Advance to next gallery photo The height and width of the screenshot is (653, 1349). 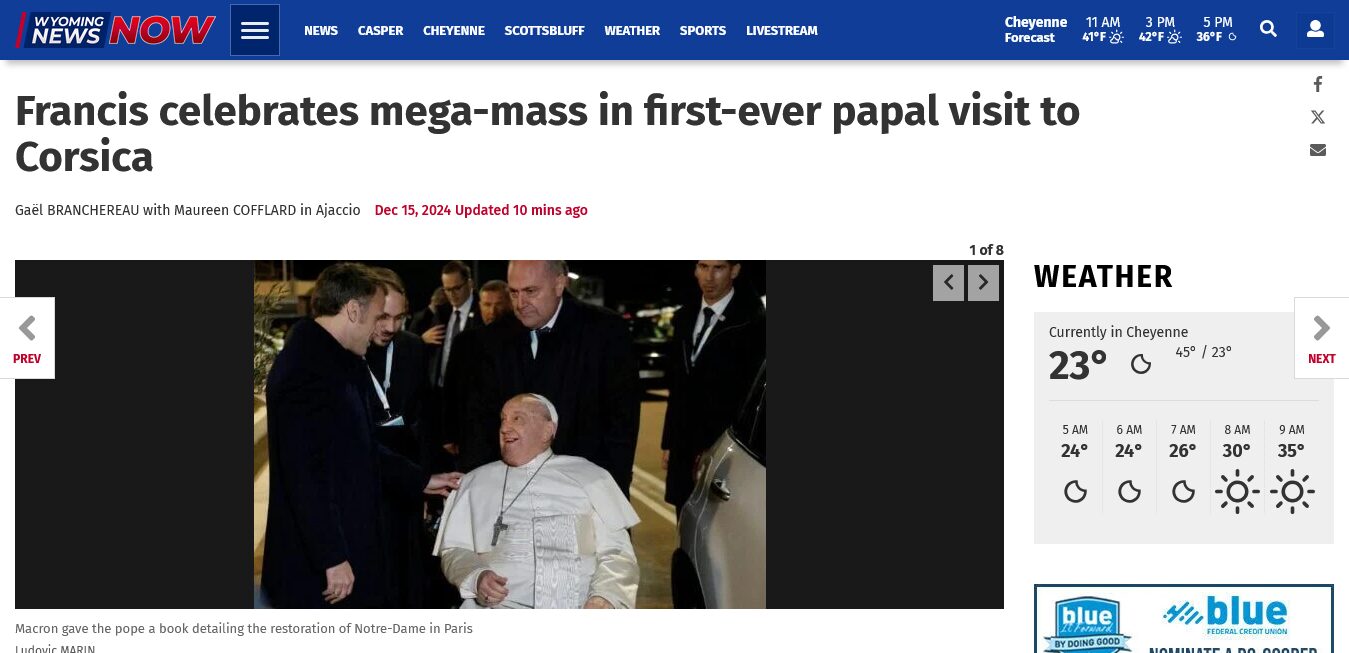[983, 283]
